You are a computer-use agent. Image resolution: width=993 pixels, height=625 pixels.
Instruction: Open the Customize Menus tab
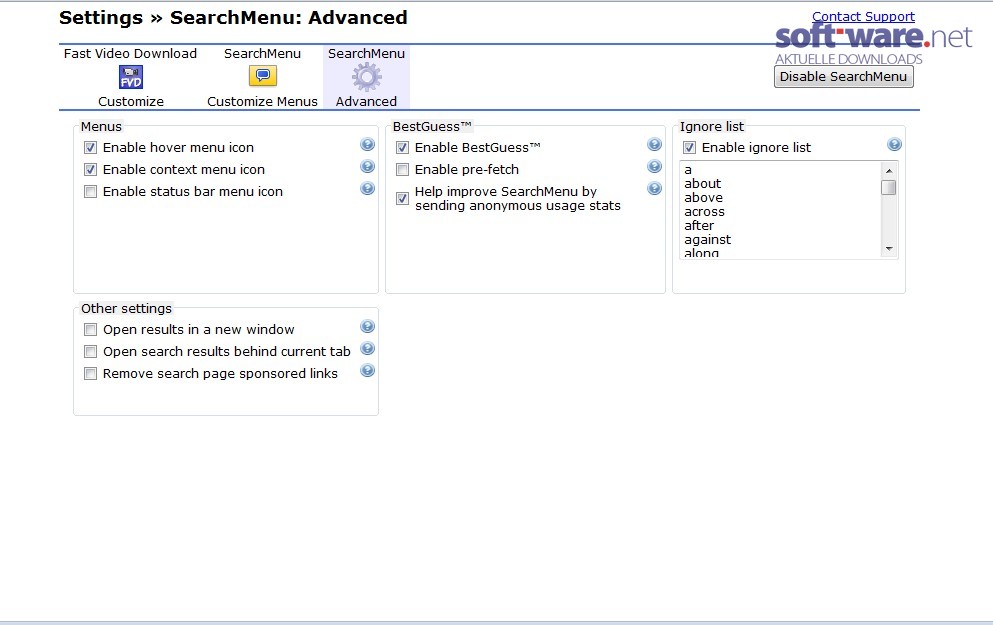pos(262,77)
